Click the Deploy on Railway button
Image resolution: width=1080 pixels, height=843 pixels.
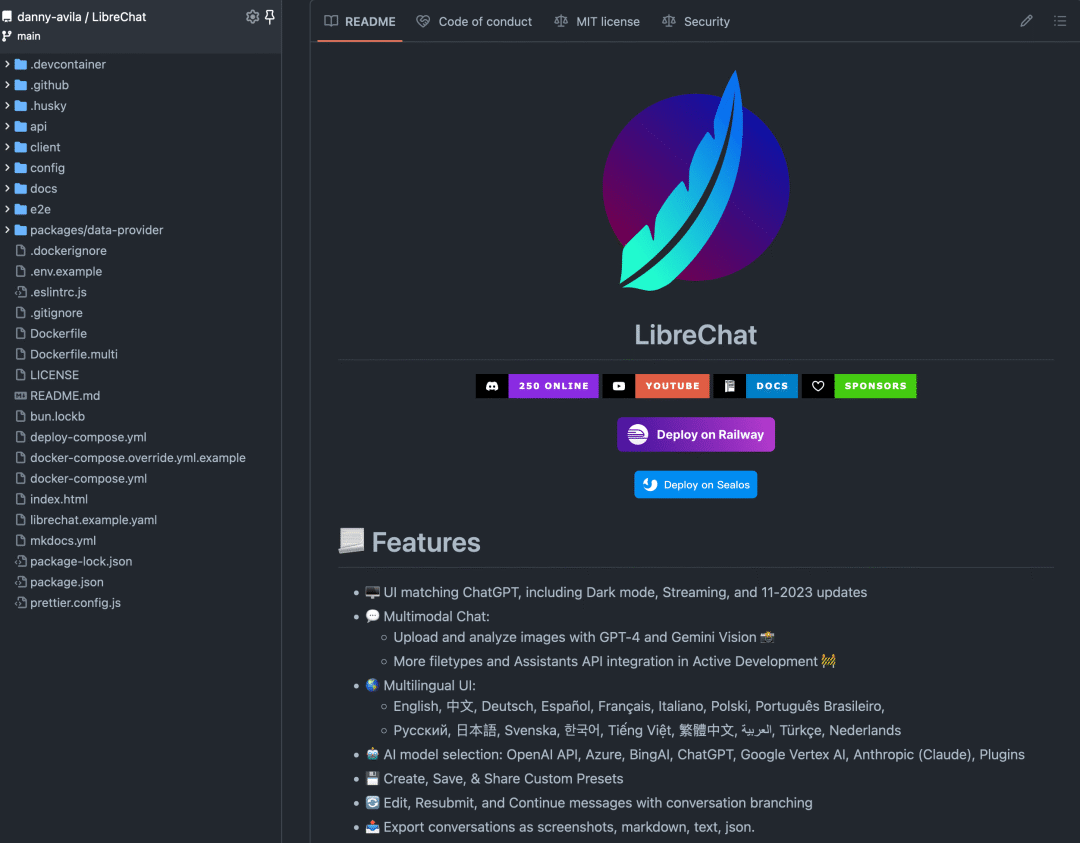coord(696,435)
